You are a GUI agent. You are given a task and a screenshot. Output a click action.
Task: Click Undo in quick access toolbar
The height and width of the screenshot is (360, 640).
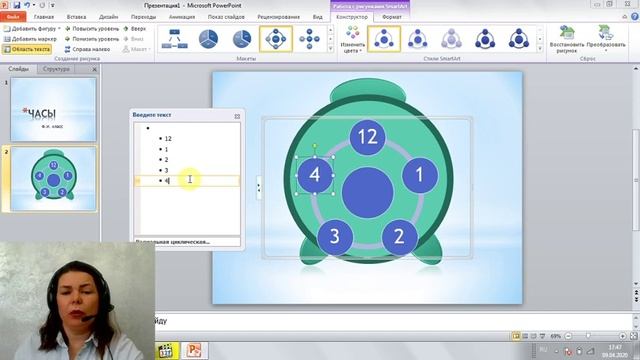pos(27,5)
